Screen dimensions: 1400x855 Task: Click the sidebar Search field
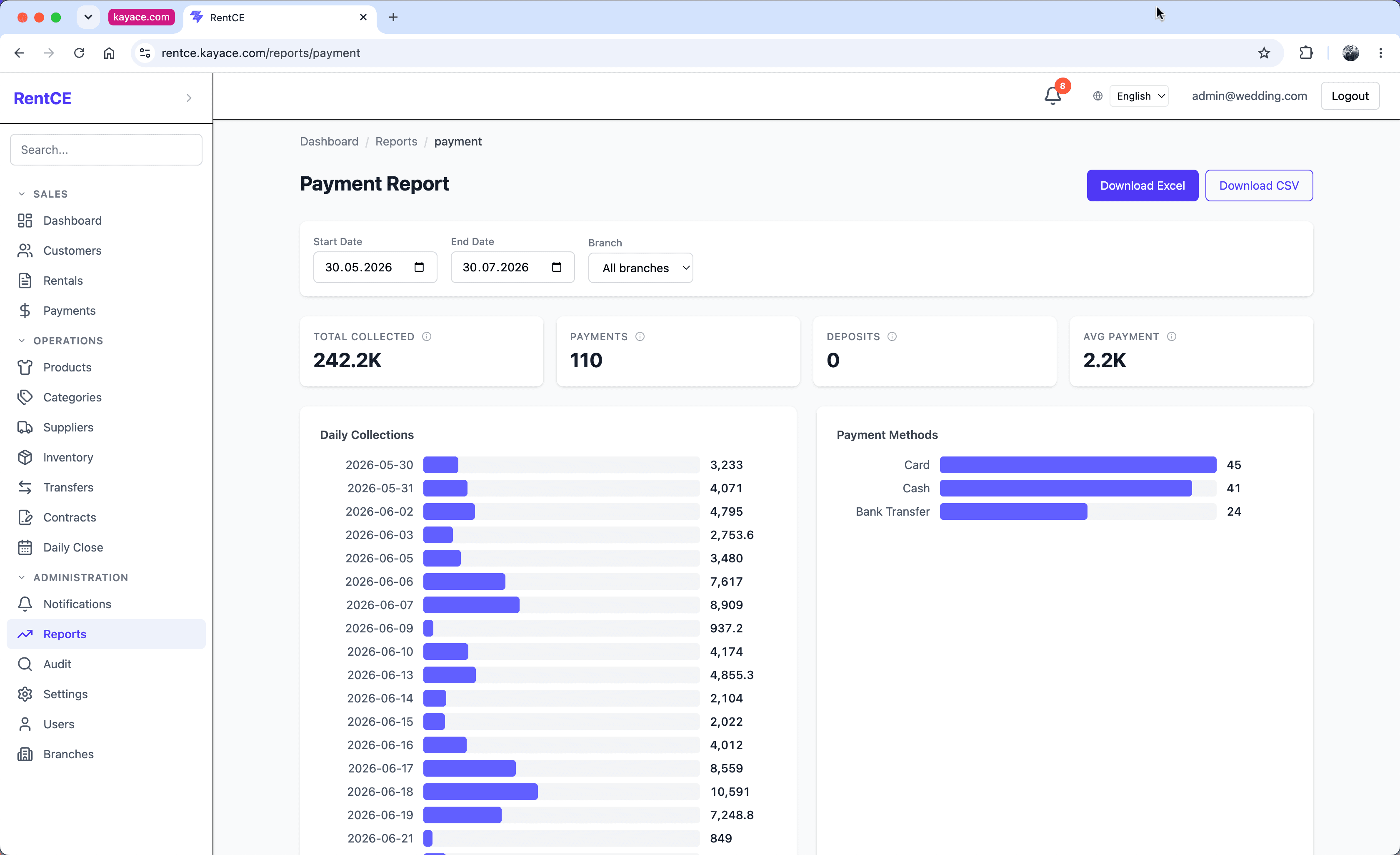click(x=106, y=150)
